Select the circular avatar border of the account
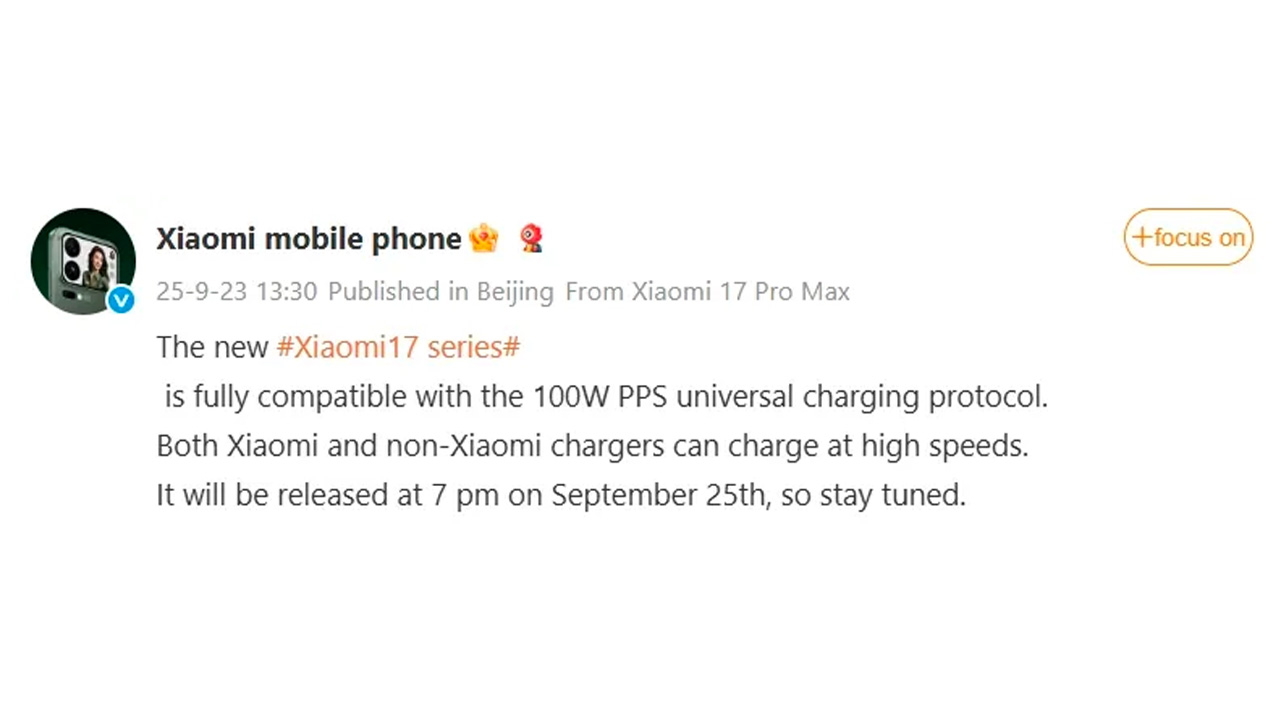This screenshot has width=1280, height=720. point(83,210)
